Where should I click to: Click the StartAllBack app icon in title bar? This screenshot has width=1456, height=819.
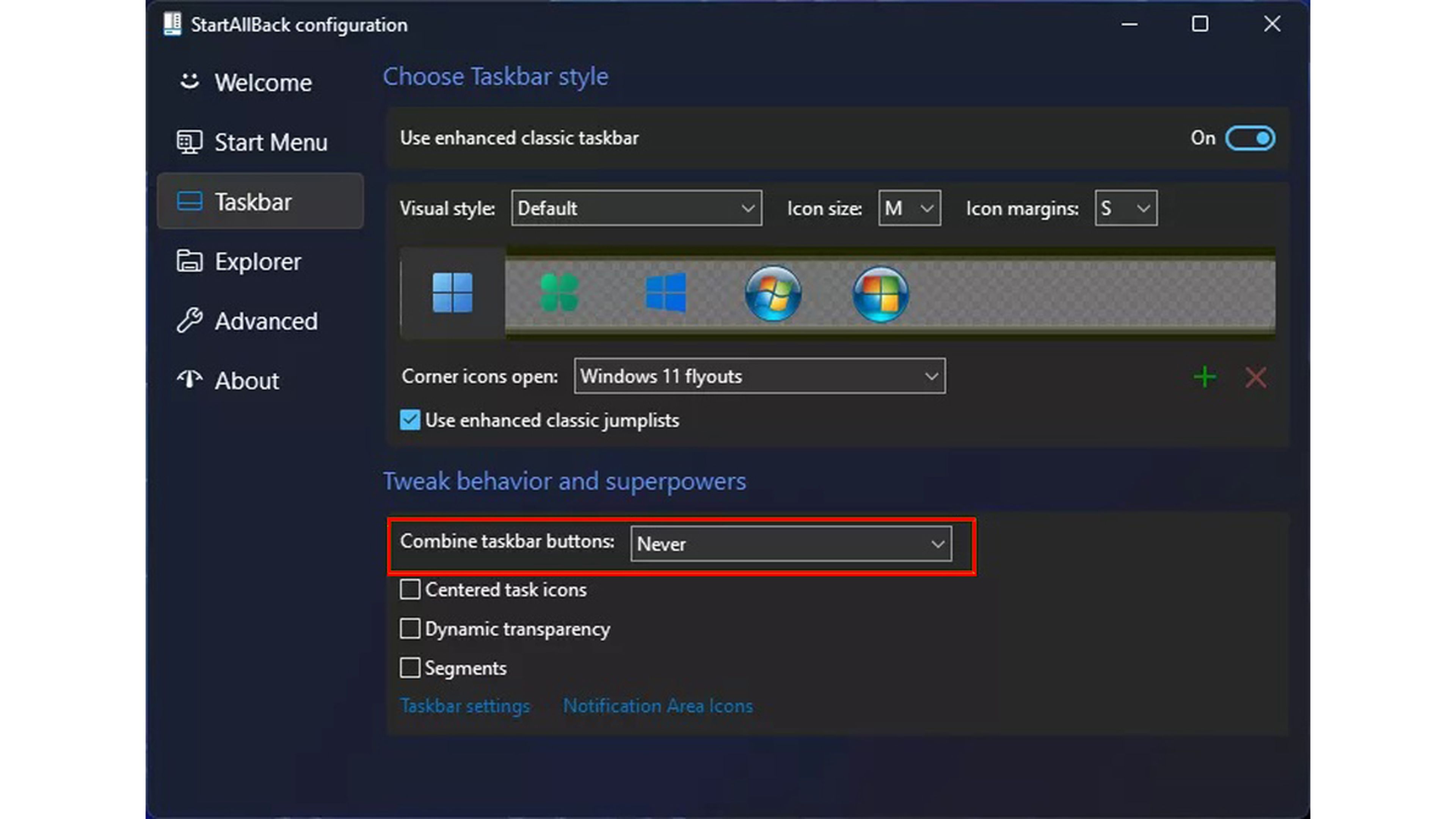click(x=173, y=24)
